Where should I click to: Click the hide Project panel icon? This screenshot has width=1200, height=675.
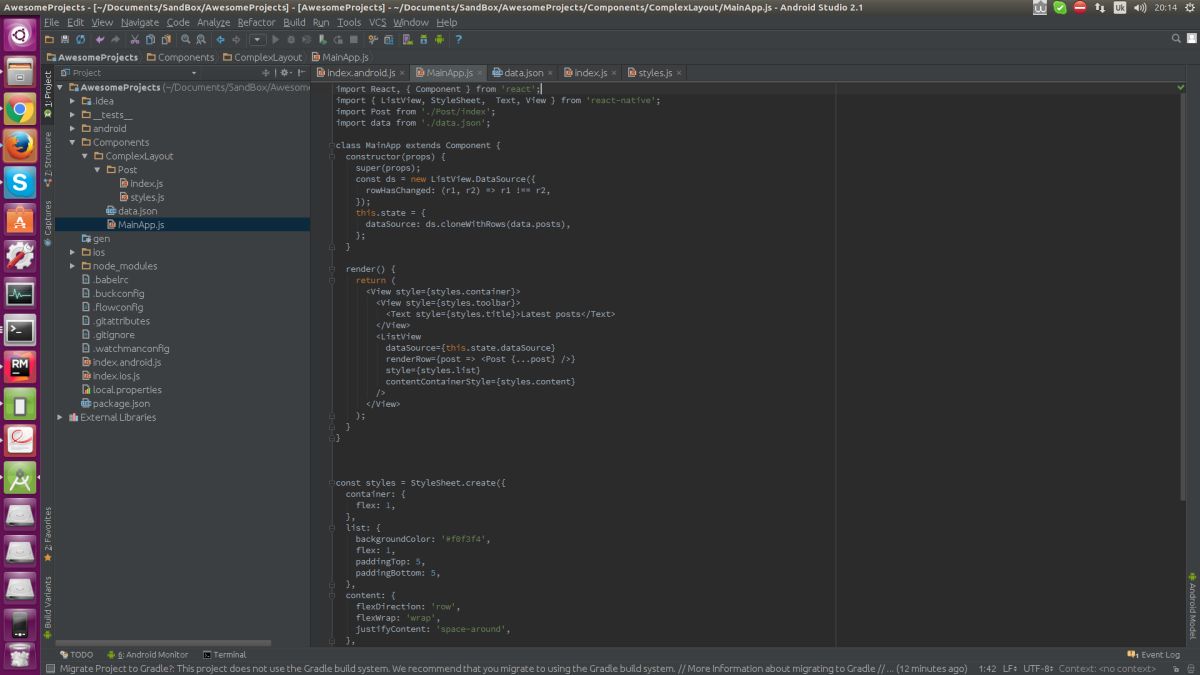[x=301, y=73]
